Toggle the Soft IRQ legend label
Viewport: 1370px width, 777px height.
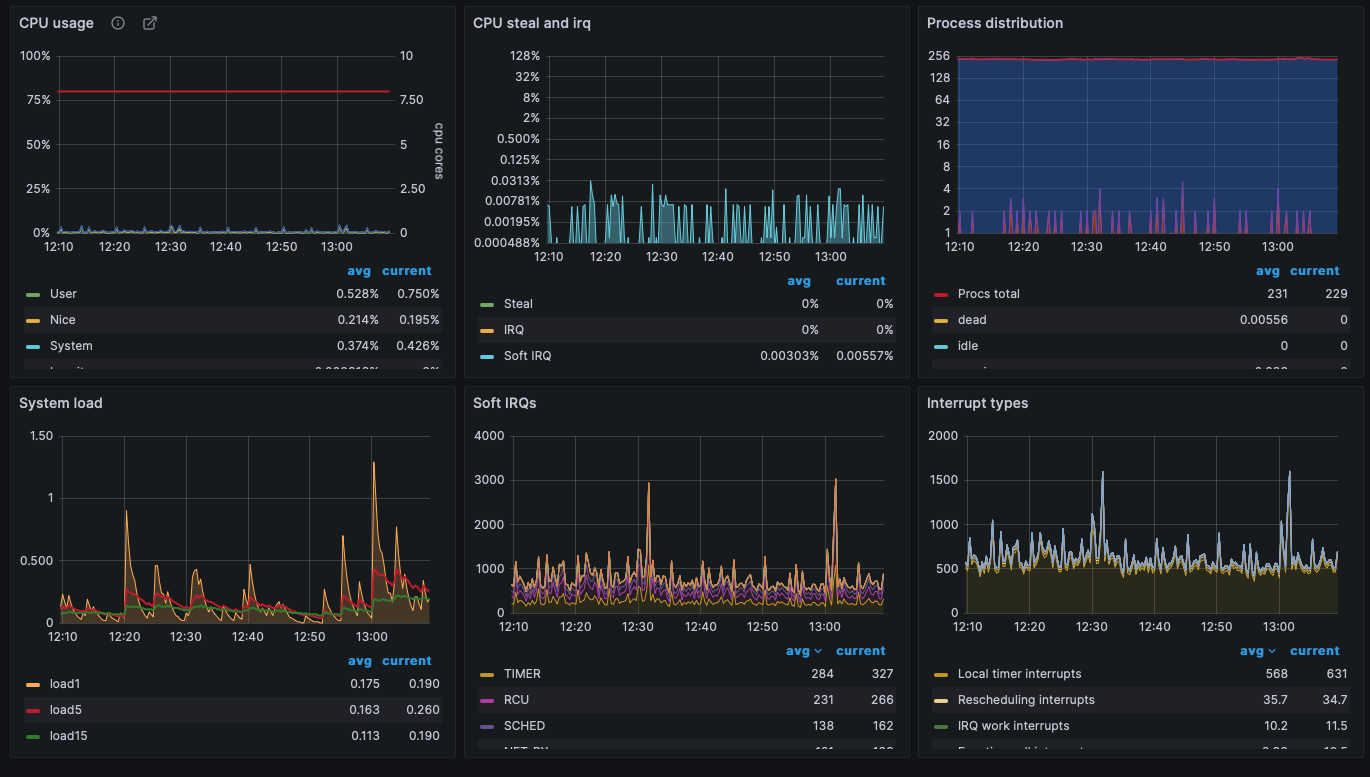527,356
